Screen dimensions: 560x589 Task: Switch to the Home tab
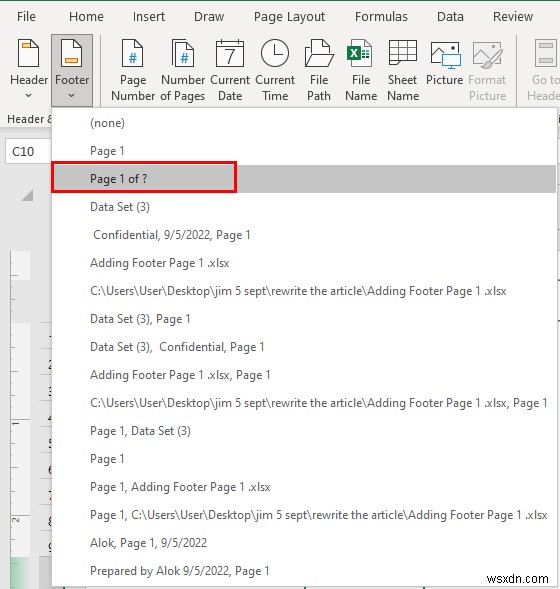(x=86, y=17)
